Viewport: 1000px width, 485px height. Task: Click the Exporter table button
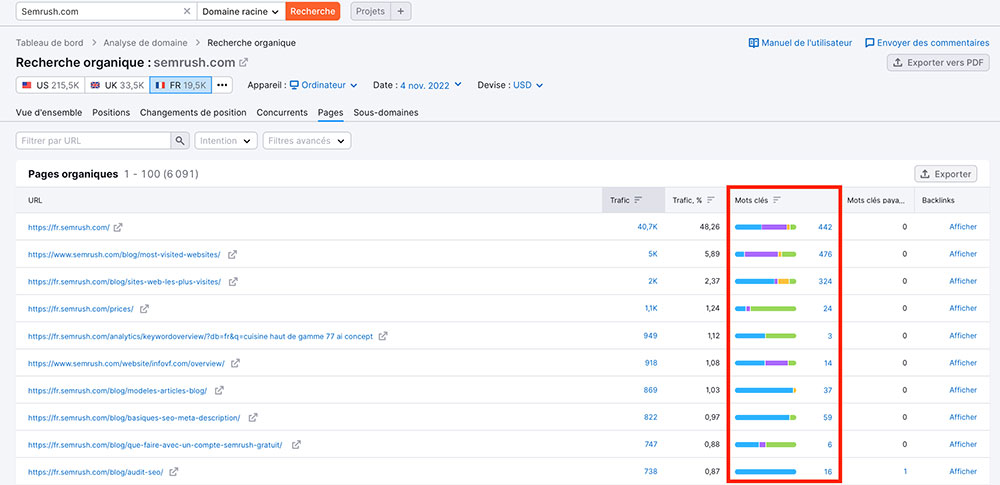[x=946, y=174]
